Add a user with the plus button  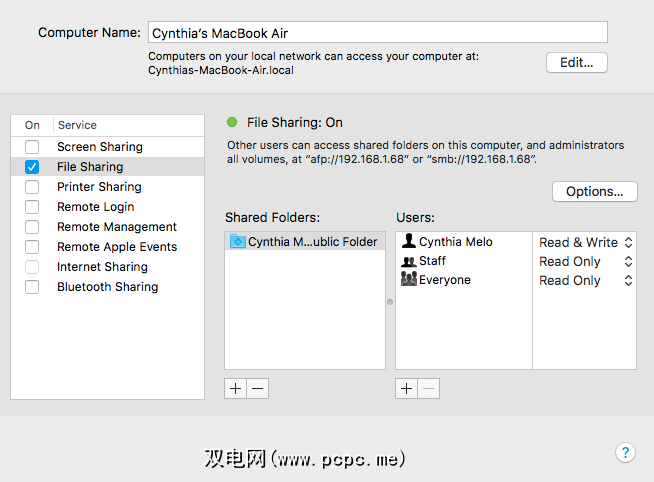click(406, 389)
